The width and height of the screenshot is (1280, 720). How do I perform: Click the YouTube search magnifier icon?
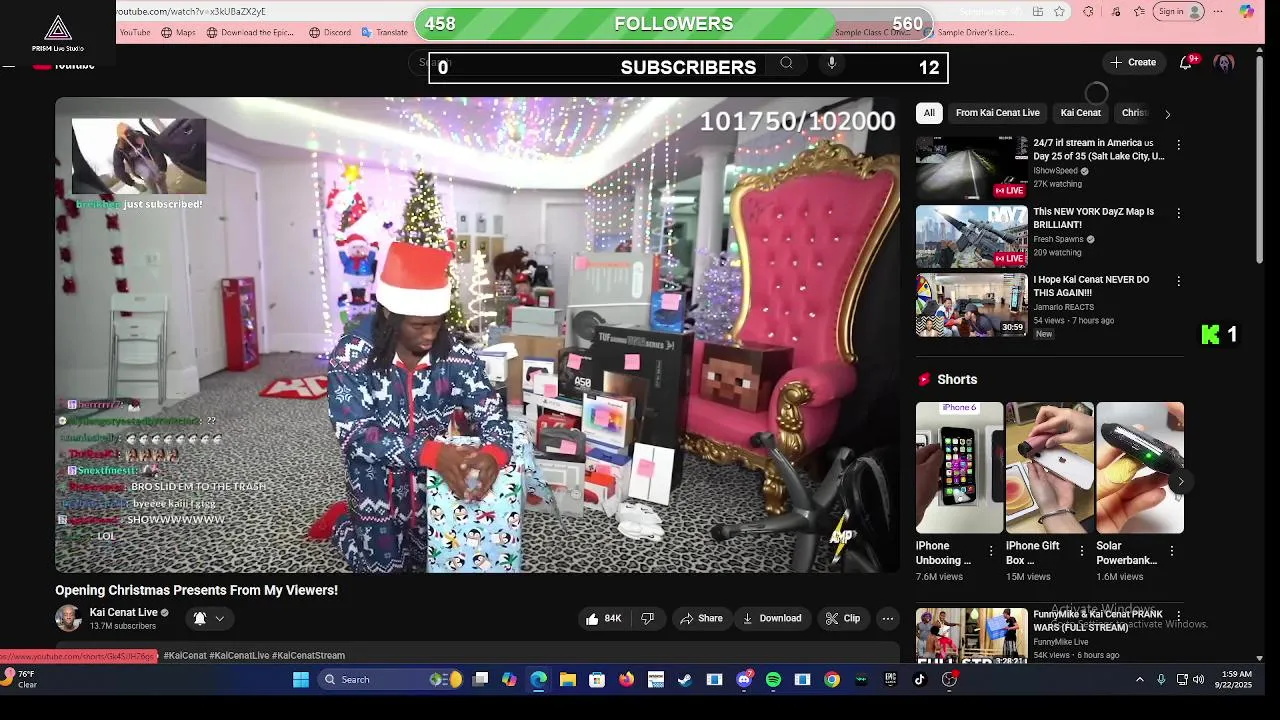(786, 63)
